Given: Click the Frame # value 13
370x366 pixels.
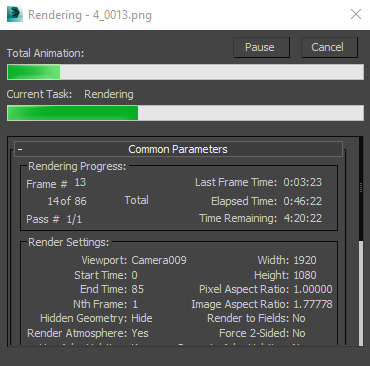Looking at the screenshot, I should click(80, 182).
